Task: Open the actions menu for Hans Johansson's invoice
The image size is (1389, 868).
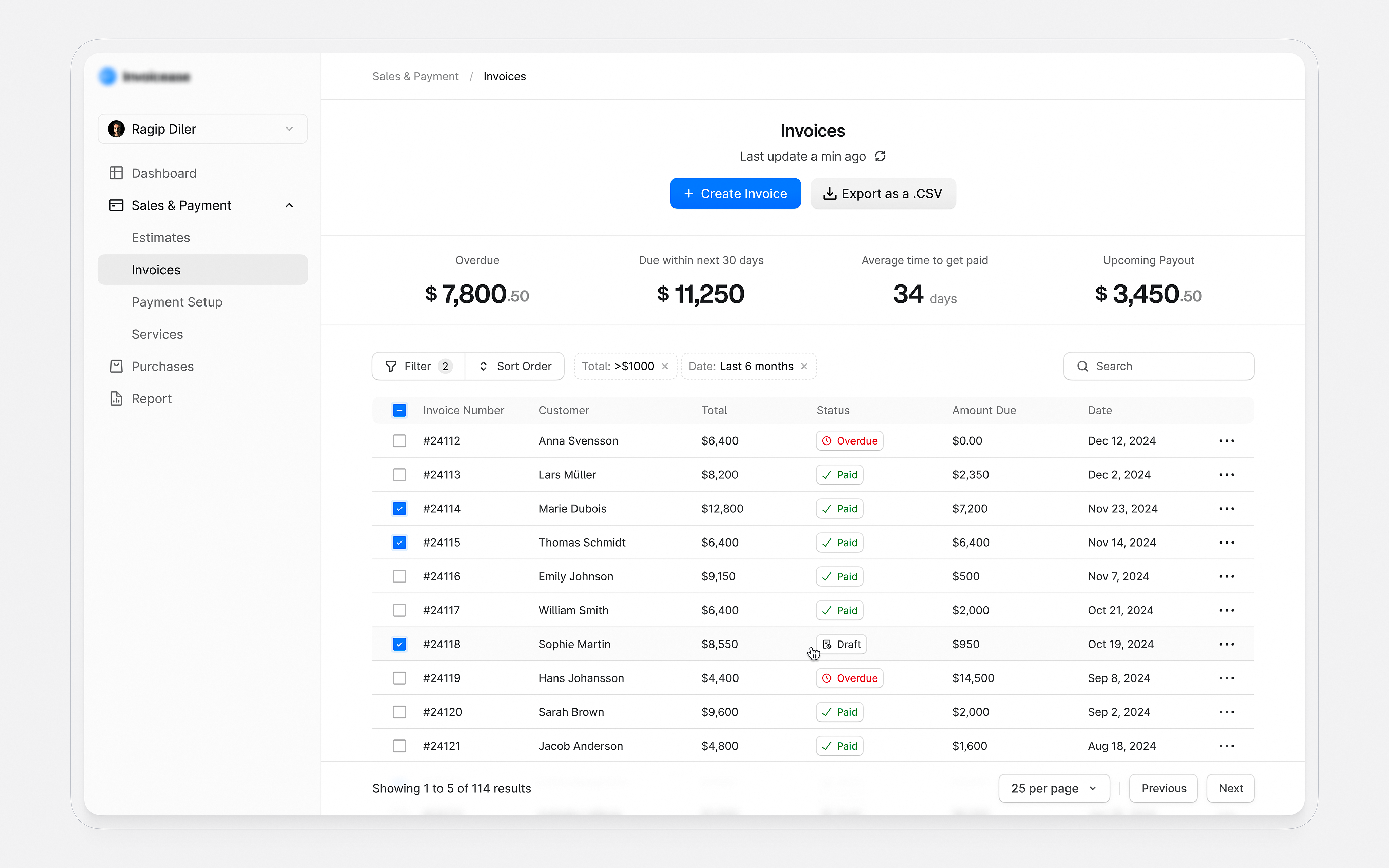Action: point(1227,678)
